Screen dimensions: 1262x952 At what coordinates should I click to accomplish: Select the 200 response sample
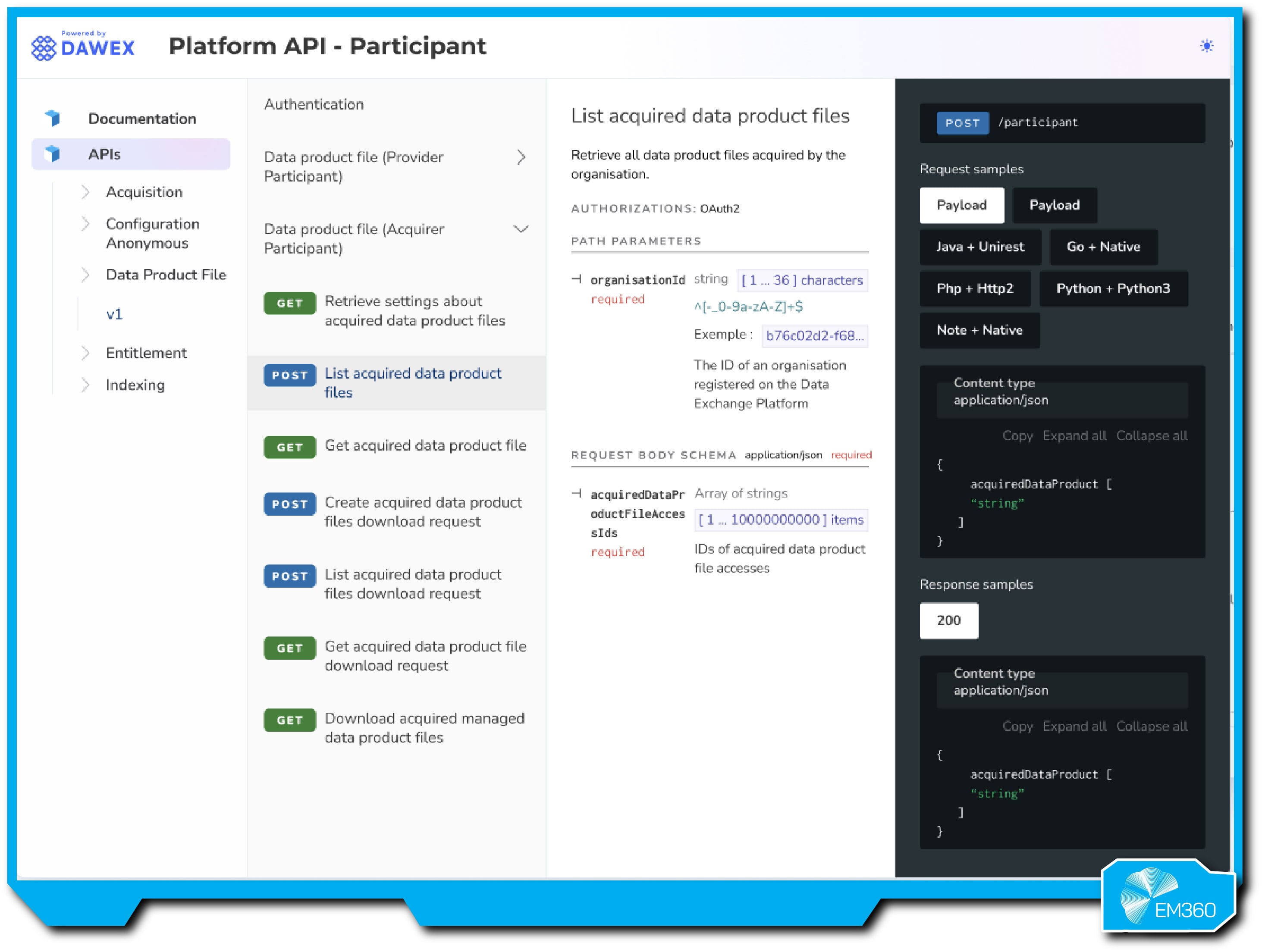pyautogui.click(x=949, y=620)
